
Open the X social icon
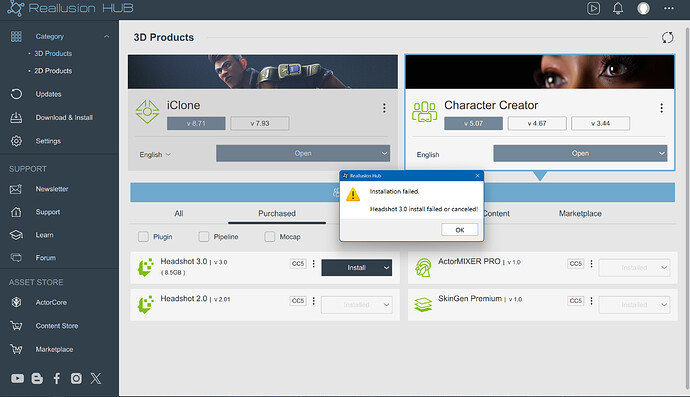coord(95,378)
